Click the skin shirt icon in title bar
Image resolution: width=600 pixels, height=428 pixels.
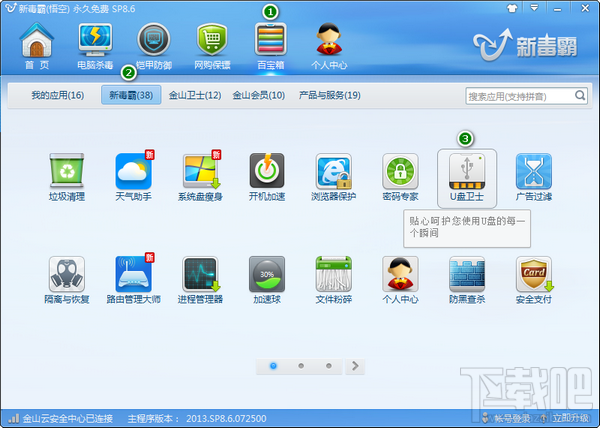click(x=512, y=8)
